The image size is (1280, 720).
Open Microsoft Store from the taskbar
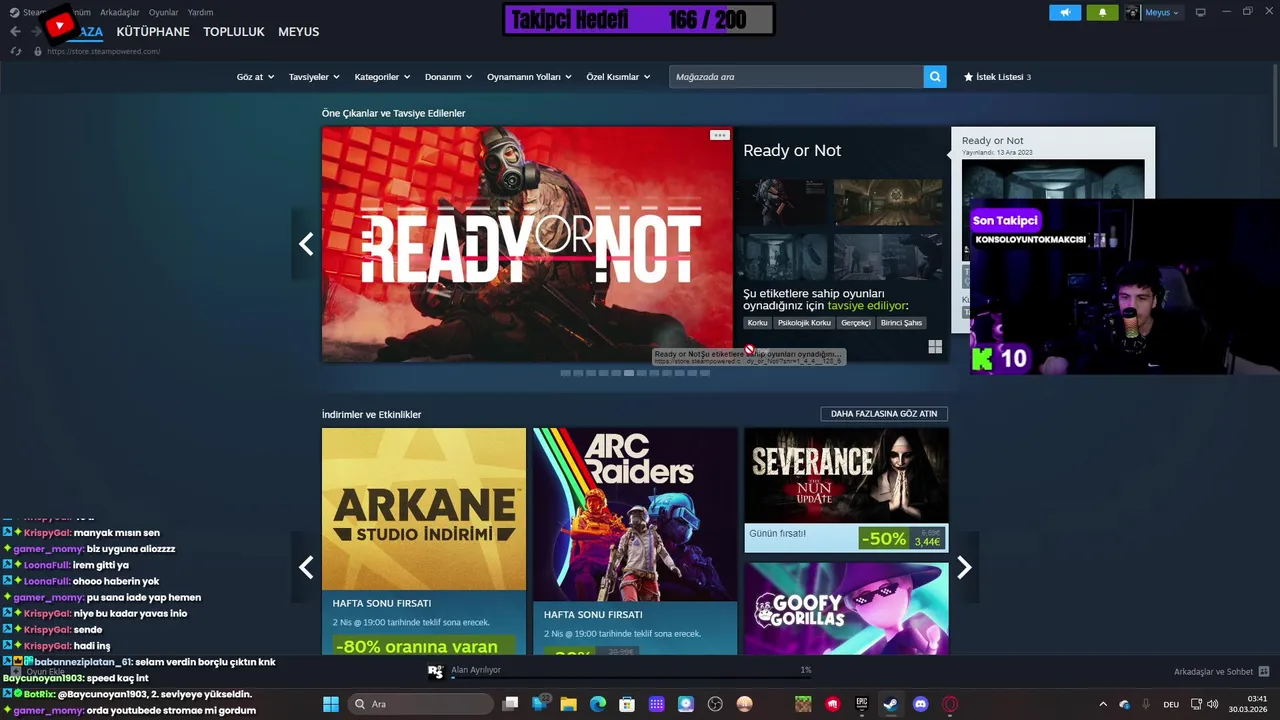[627, 704]
